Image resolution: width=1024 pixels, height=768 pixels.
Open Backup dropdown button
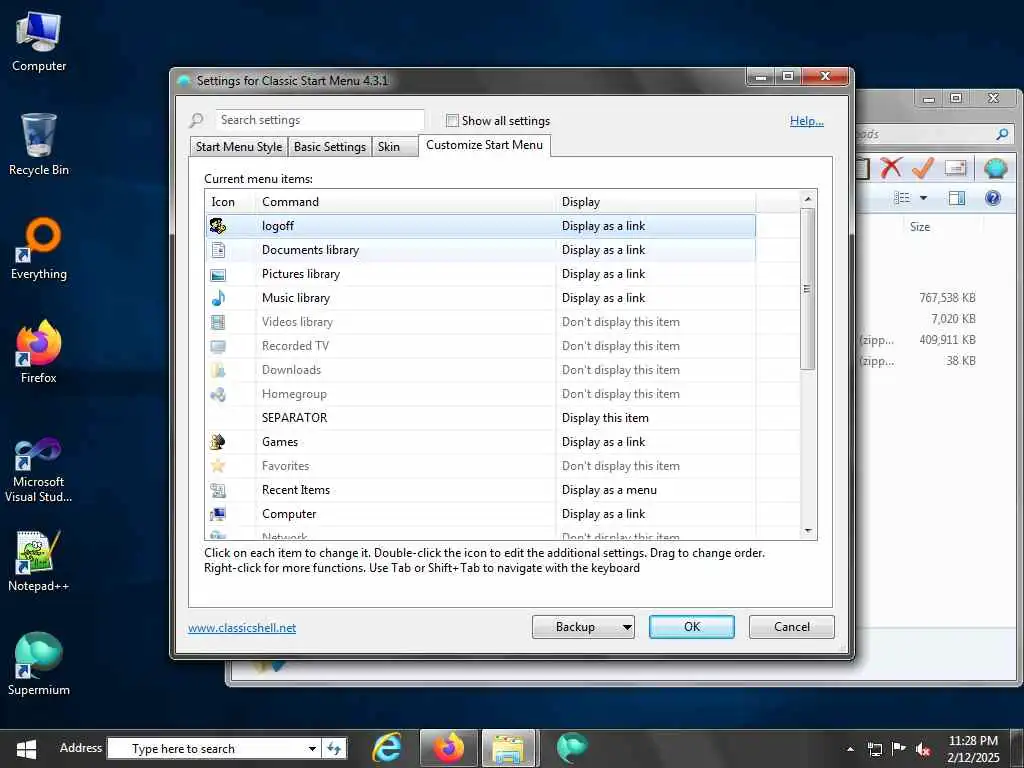tap(583, 627)
